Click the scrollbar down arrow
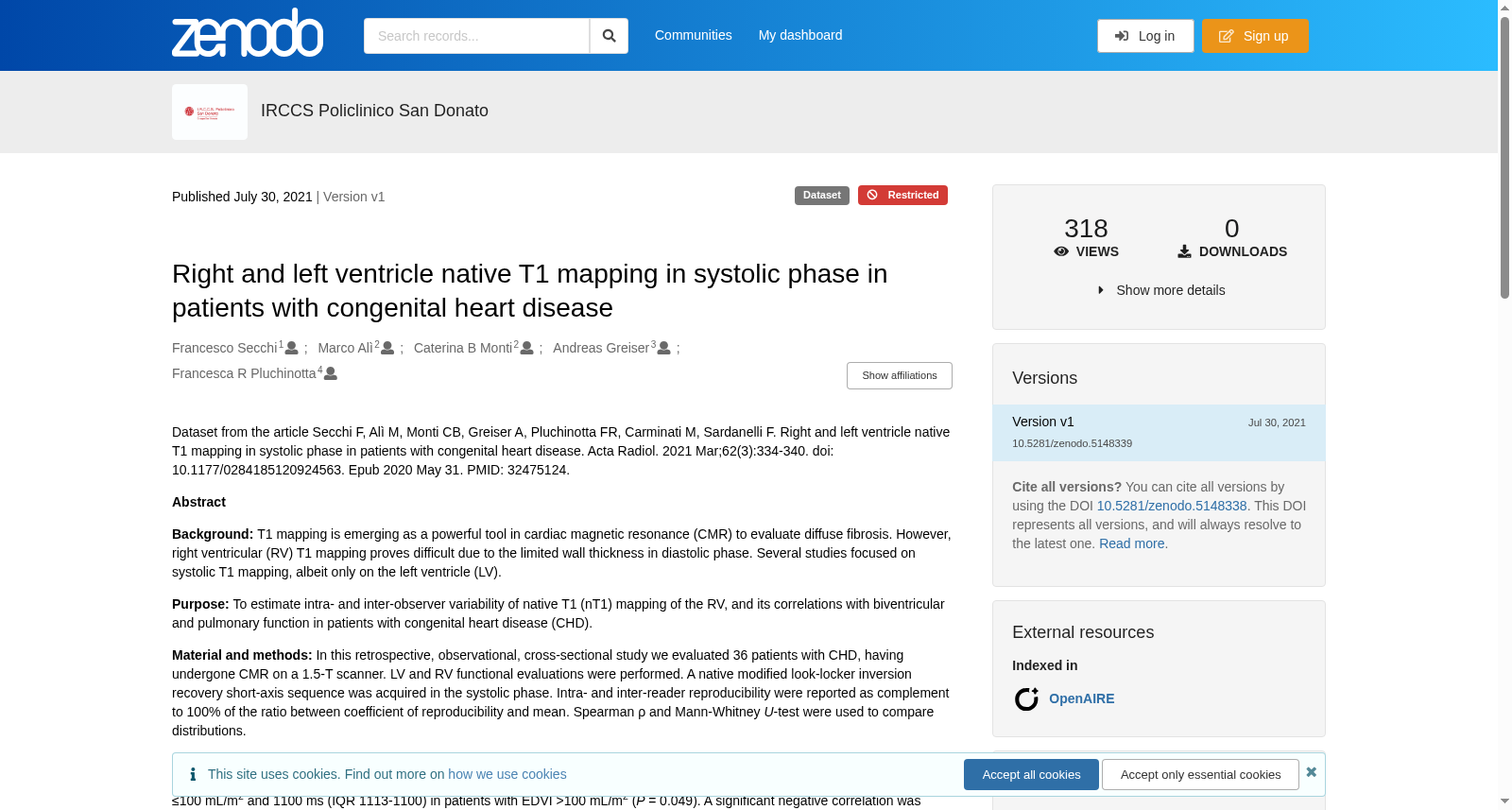This screenshot has height=810, width=1512. [1504, 802]
